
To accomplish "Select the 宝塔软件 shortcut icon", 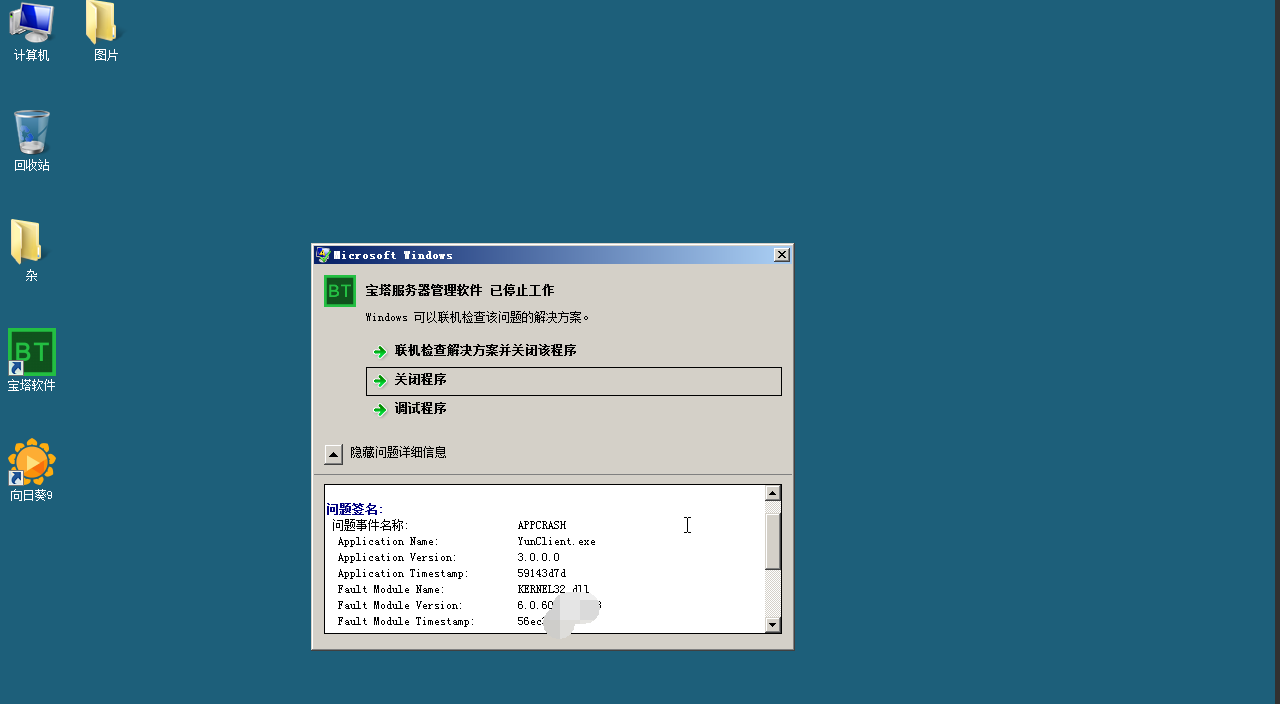I will [31, 361].
